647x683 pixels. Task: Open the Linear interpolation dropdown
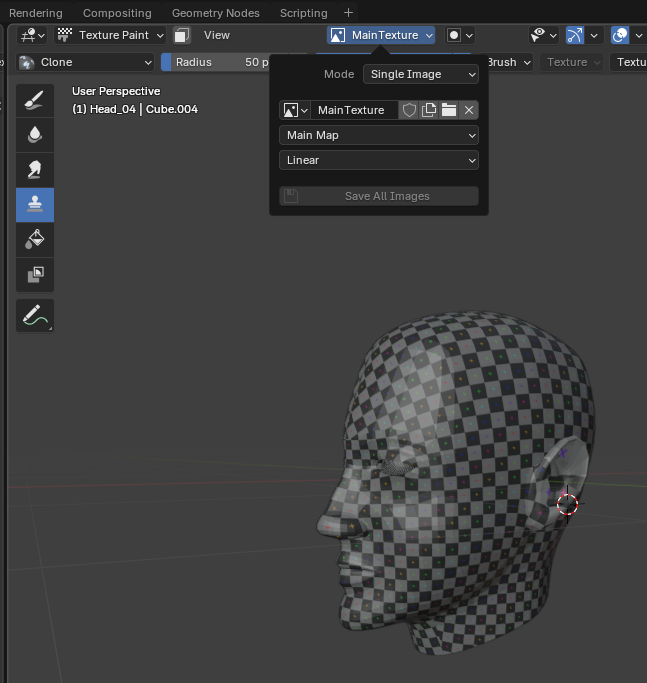pos(379,160)
